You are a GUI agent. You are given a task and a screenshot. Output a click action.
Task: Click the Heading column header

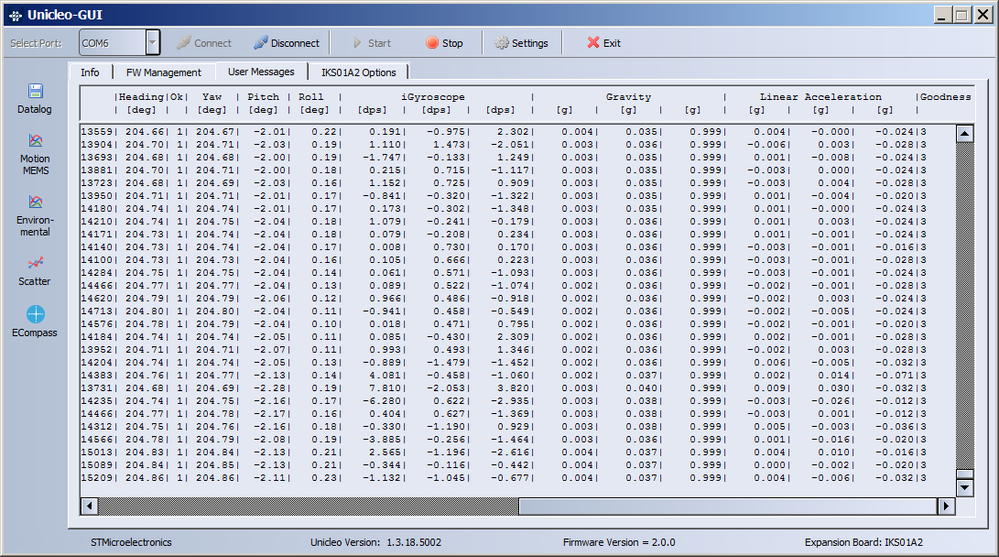click(141, 97)
